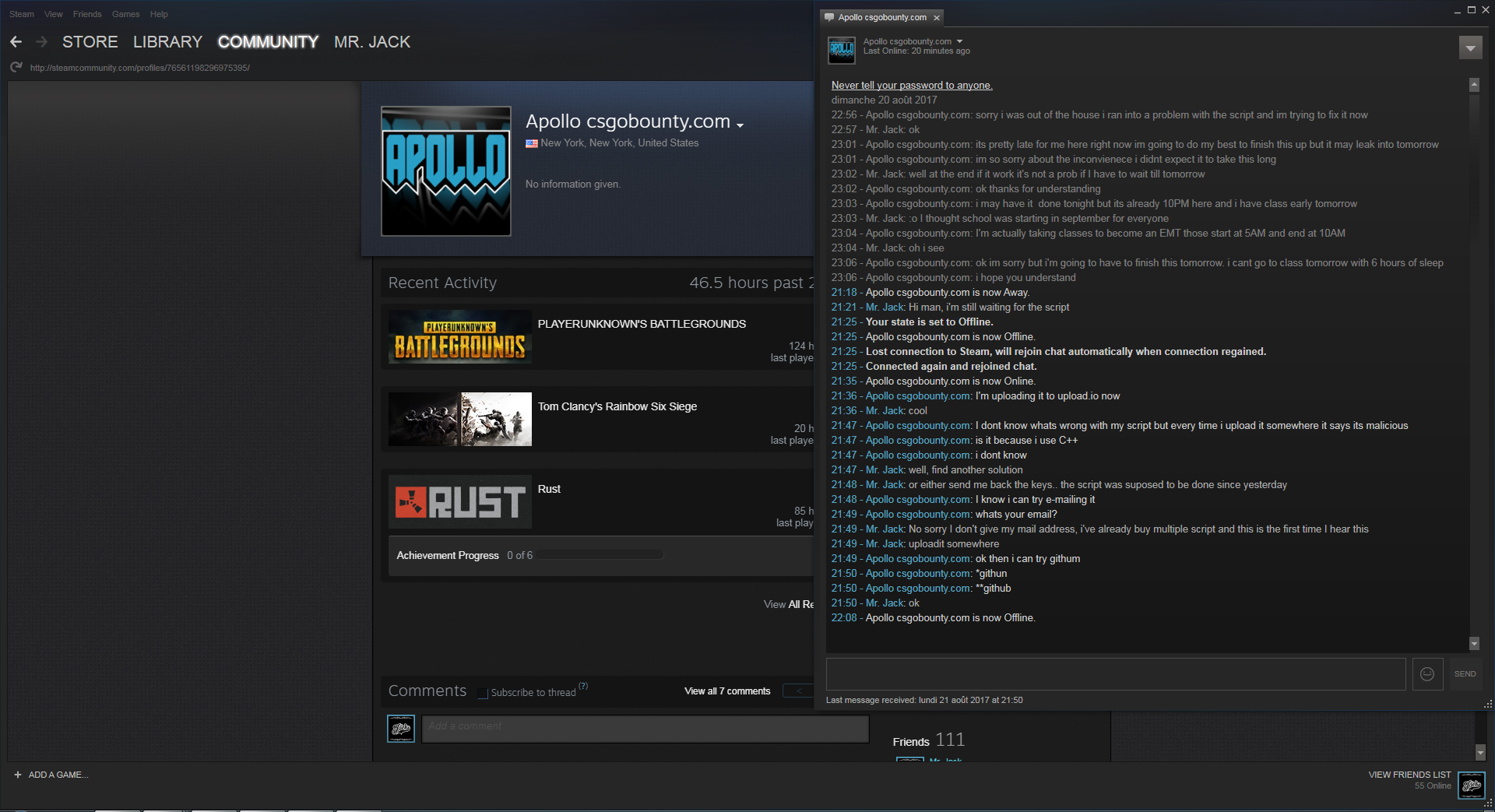Open the View menu
The height and width of the screenshot is (812, 1495).
(54, 14)
